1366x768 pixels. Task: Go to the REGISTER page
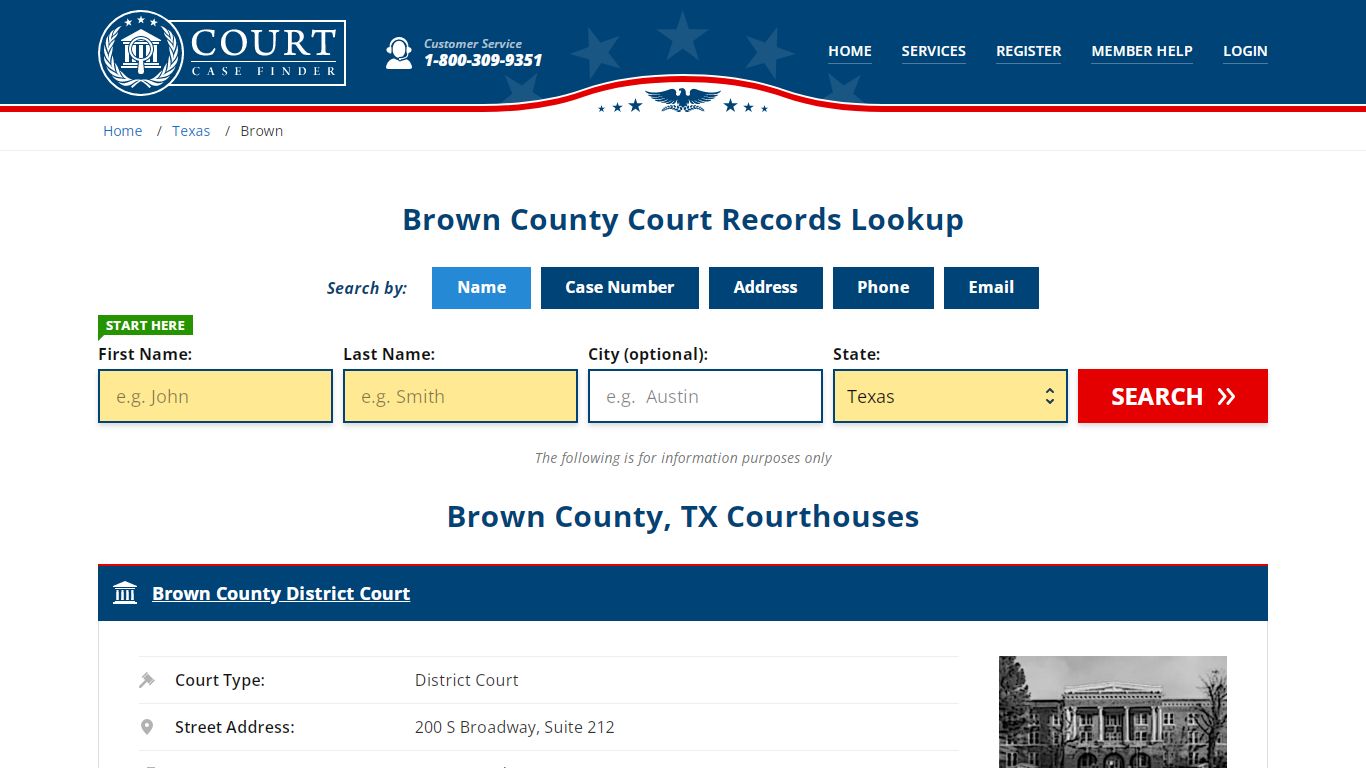(x=1028, y=51)
